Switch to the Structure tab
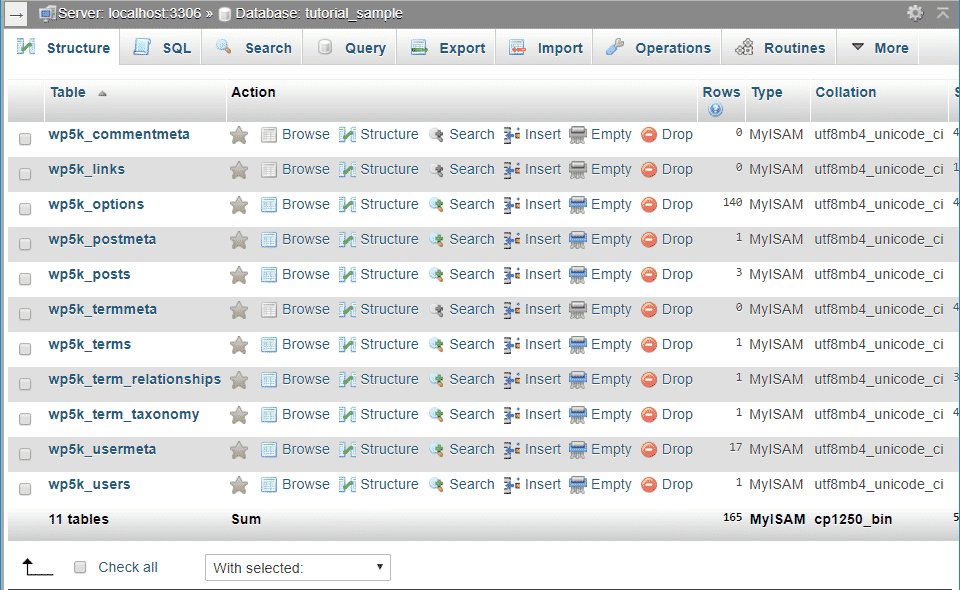Screen dimensions: 960x590 pyautogui.click(x=63, y=48)
